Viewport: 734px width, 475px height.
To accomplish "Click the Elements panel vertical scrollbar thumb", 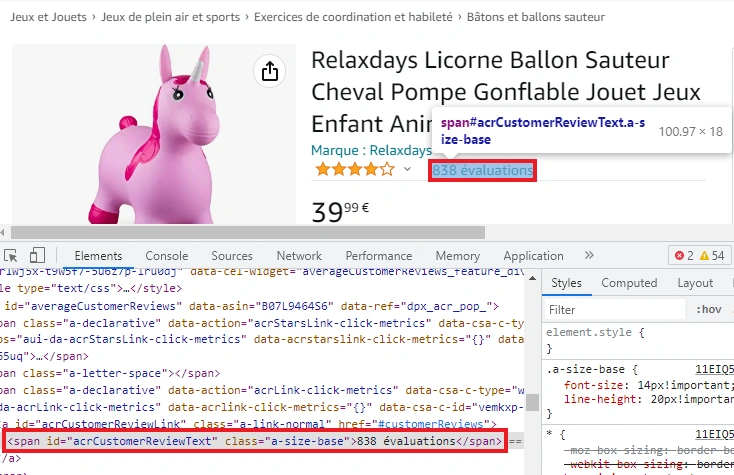I will click(532, 402).
